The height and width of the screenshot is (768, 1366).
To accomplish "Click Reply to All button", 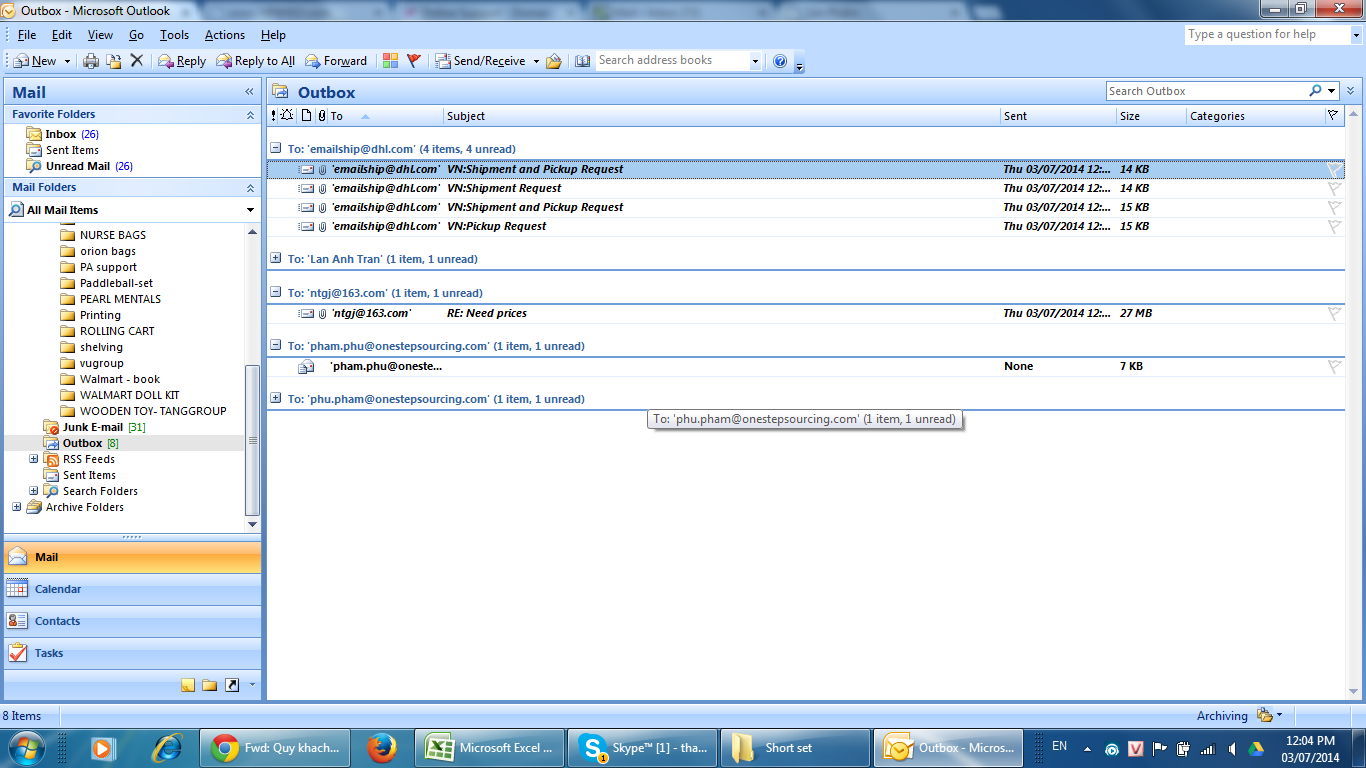I will (255, 61).
